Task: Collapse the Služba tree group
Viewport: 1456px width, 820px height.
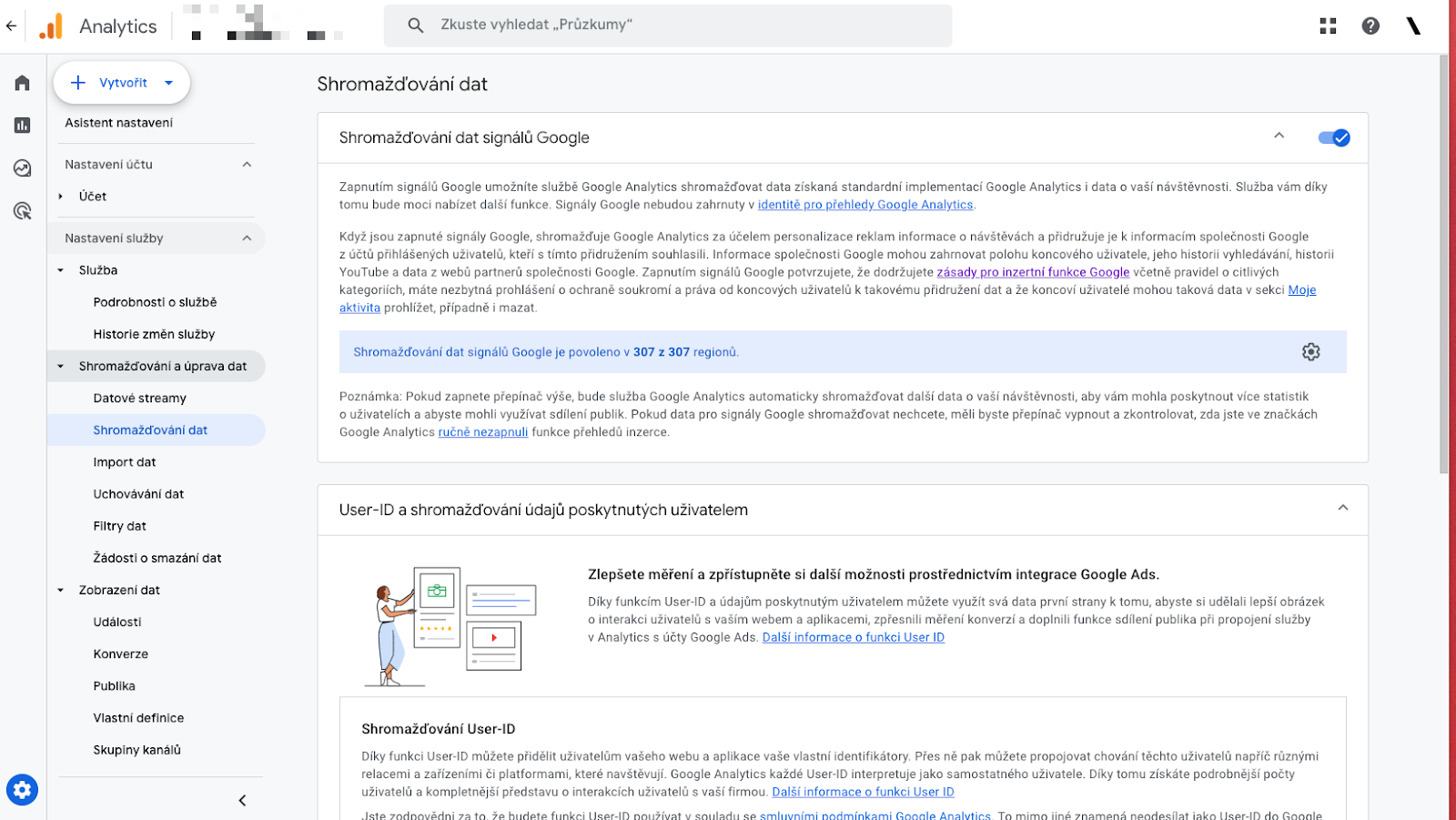Action: click(61, 270)
